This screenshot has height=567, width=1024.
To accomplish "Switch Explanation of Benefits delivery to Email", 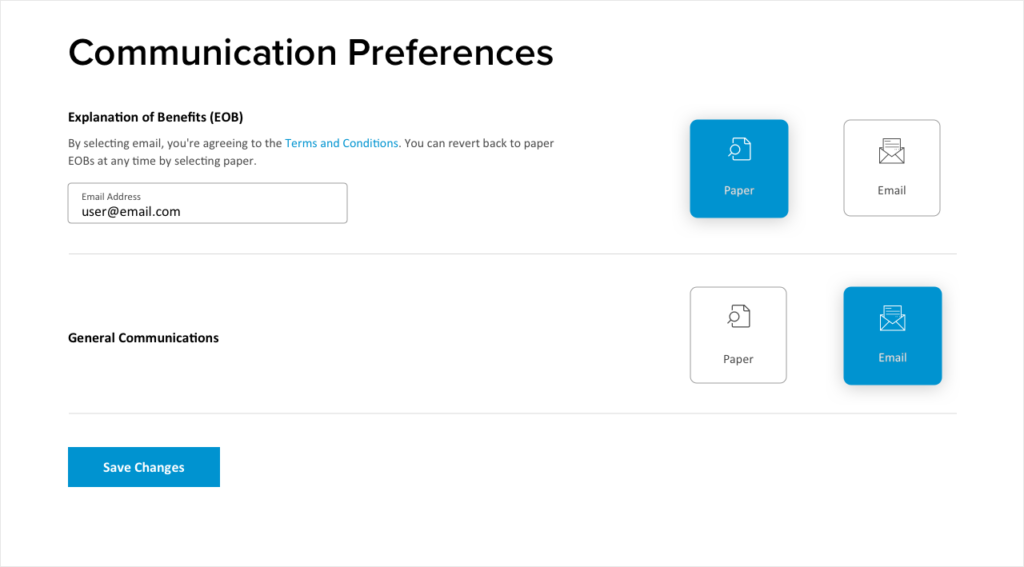I will pyautogui.click(x=891, y=168).
